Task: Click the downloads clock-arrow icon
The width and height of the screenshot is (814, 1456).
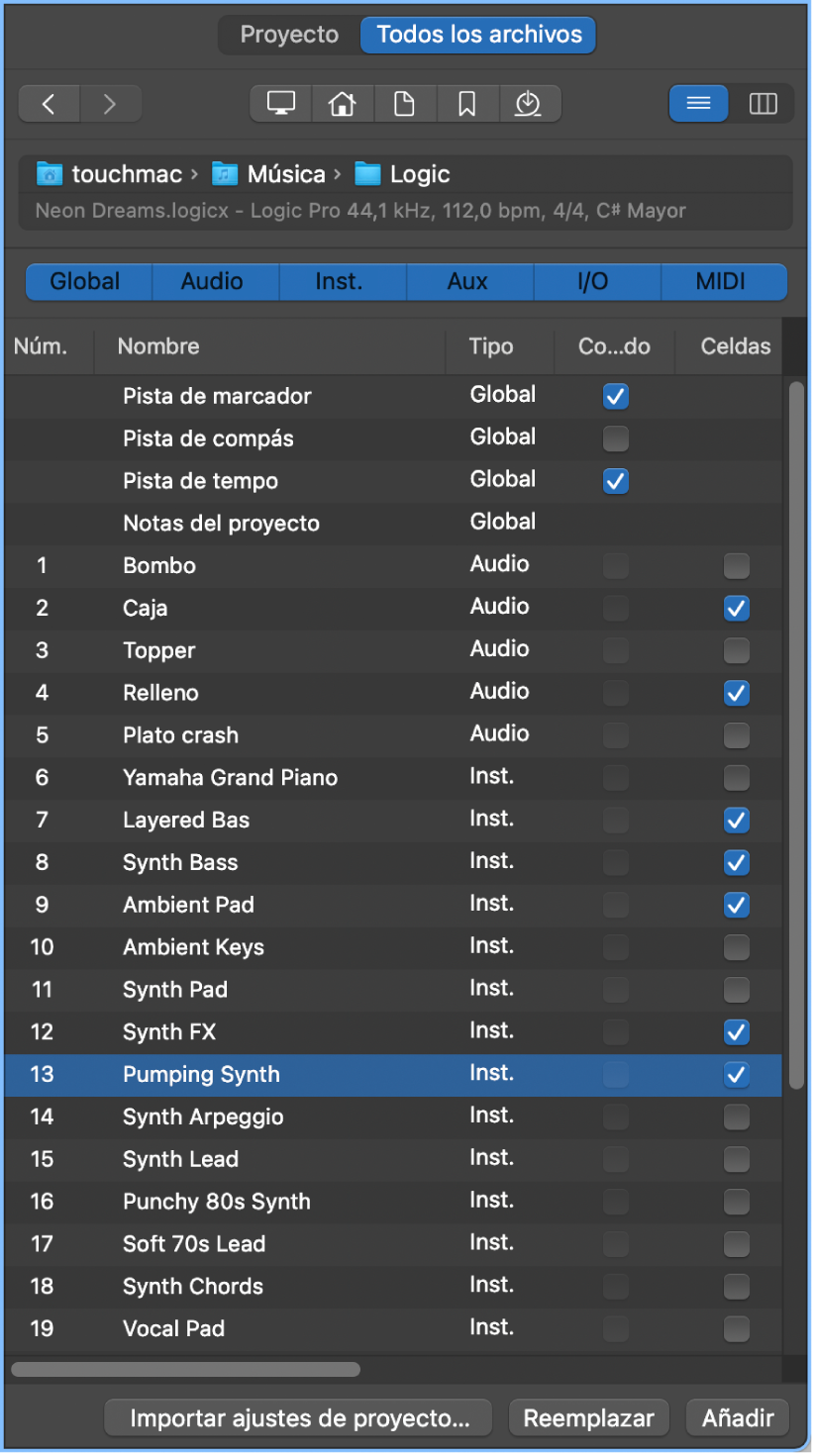Action: (x=528, y=104)
